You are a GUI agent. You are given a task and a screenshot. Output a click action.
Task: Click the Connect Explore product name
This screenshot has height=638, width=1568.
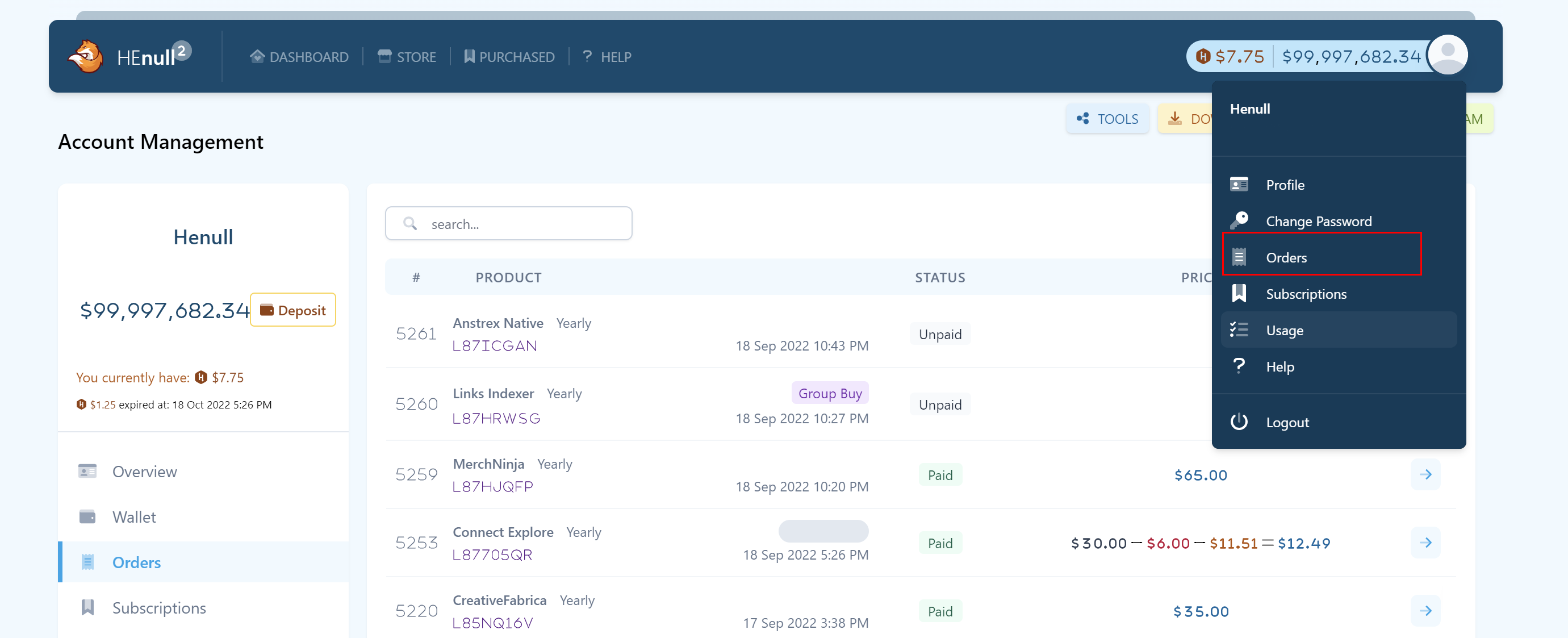[503, 532]
